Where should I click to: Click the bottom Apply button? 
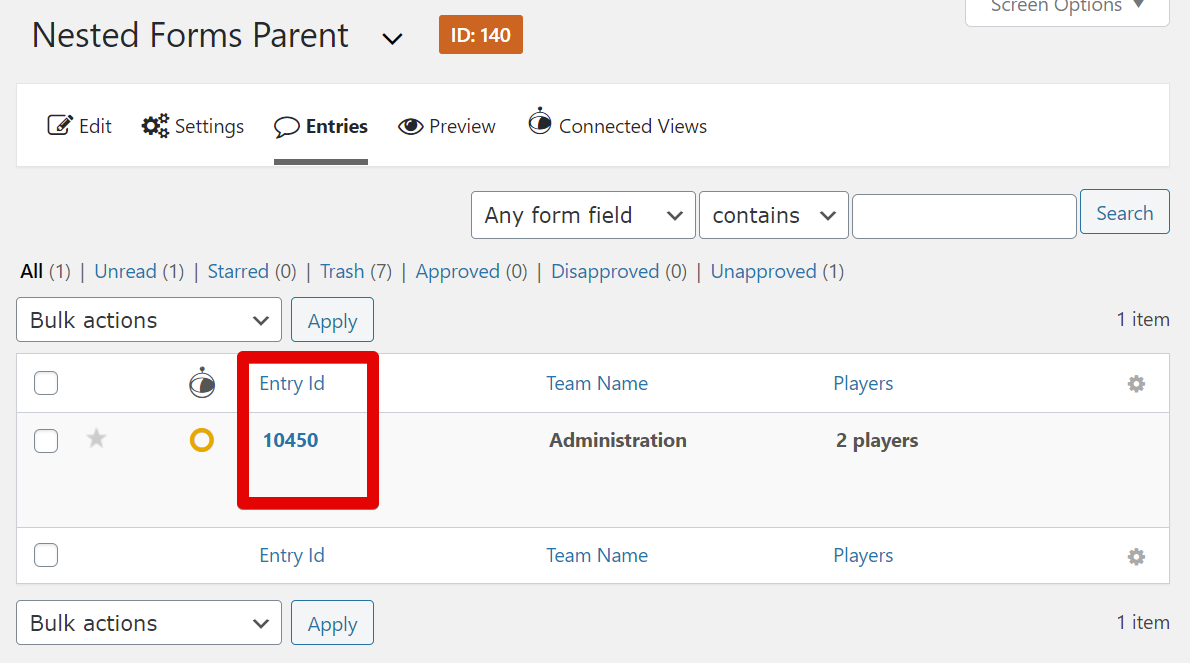tap(332, 623)
